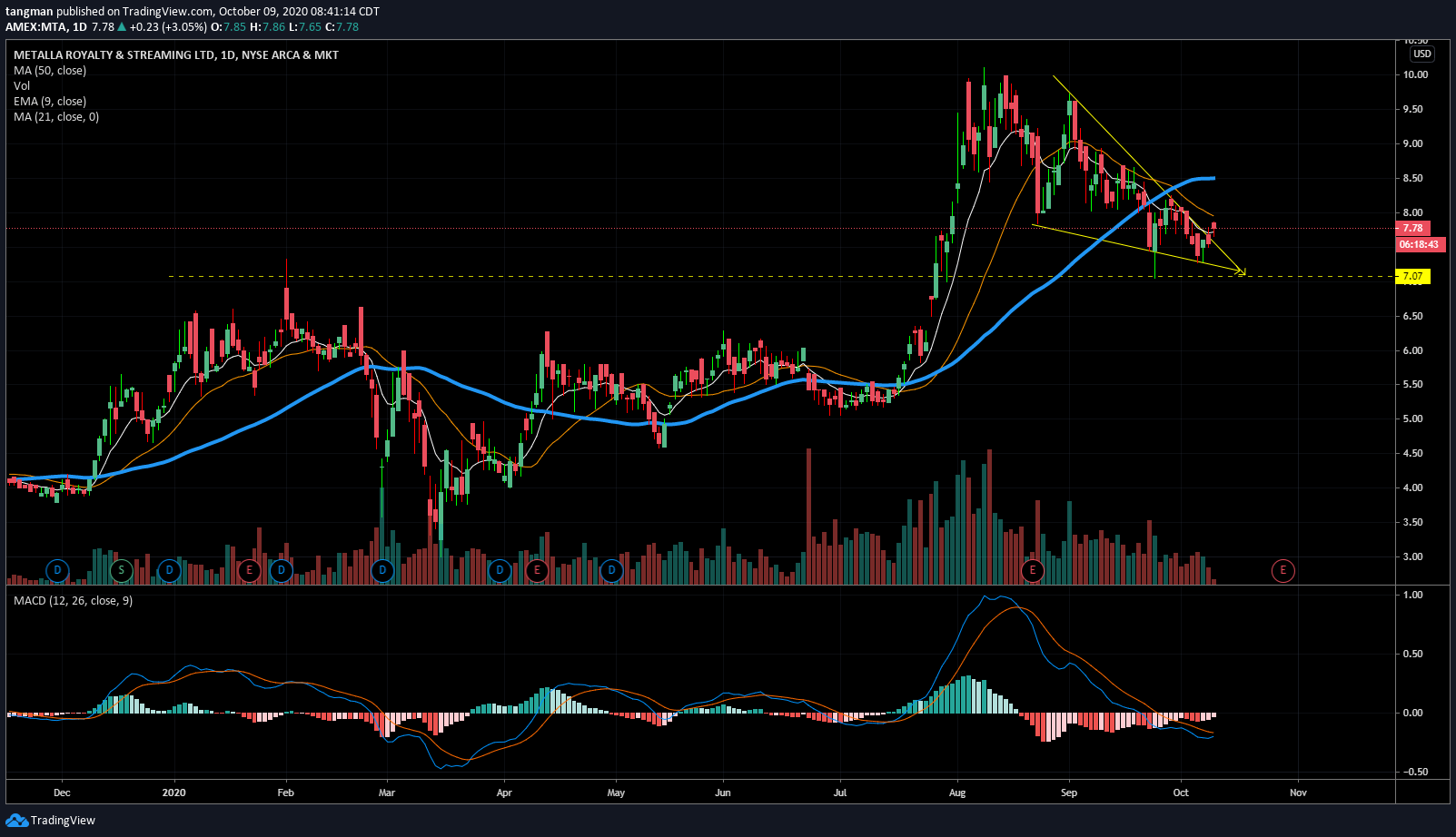Click the 'Dec' date axis label
Image resolution: width=1456 pixels, height=837 pixels.
(x=62, y=793)
